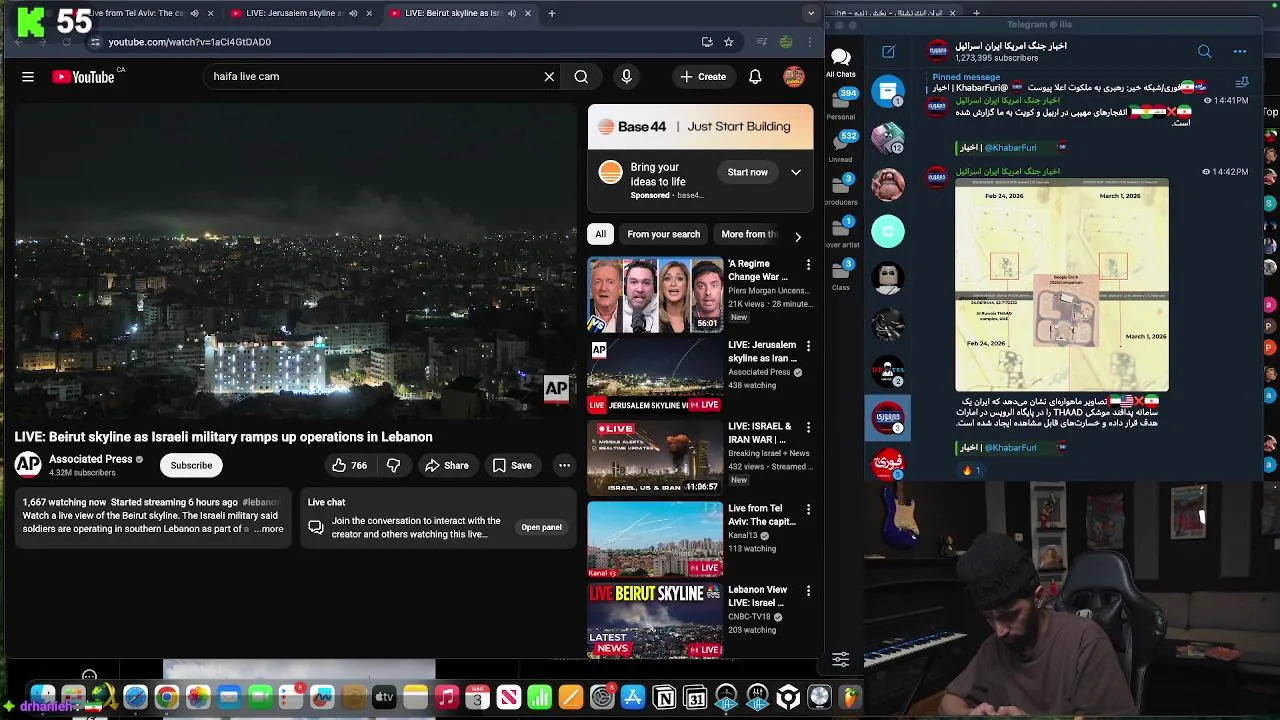Viewport: 1280px width, 720px height.
Task: Open the THAAD satellite map image in Telegram
Action: pos(1061,287)
